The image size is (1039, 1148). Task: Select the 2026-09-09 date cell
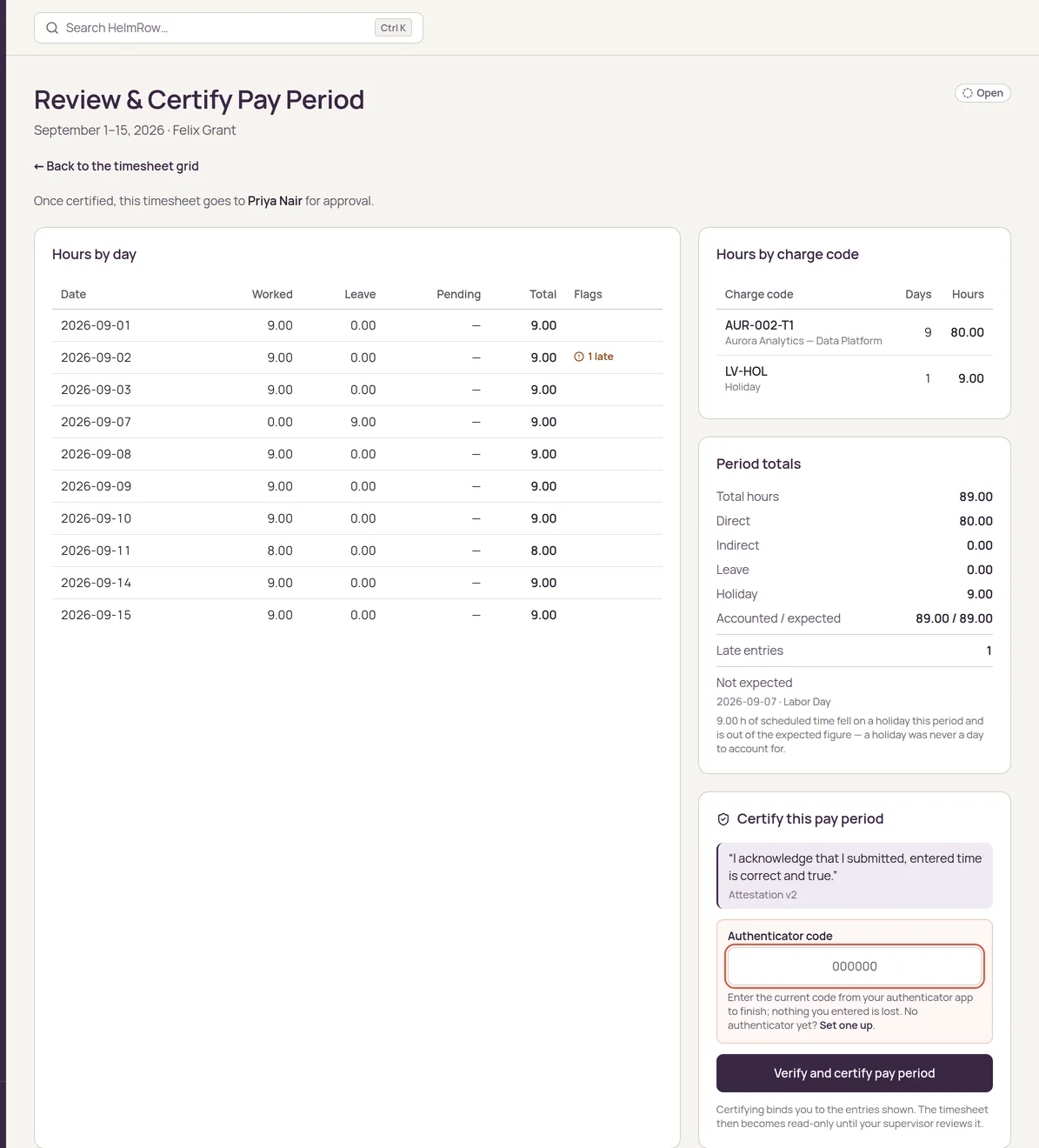point(96,486)
